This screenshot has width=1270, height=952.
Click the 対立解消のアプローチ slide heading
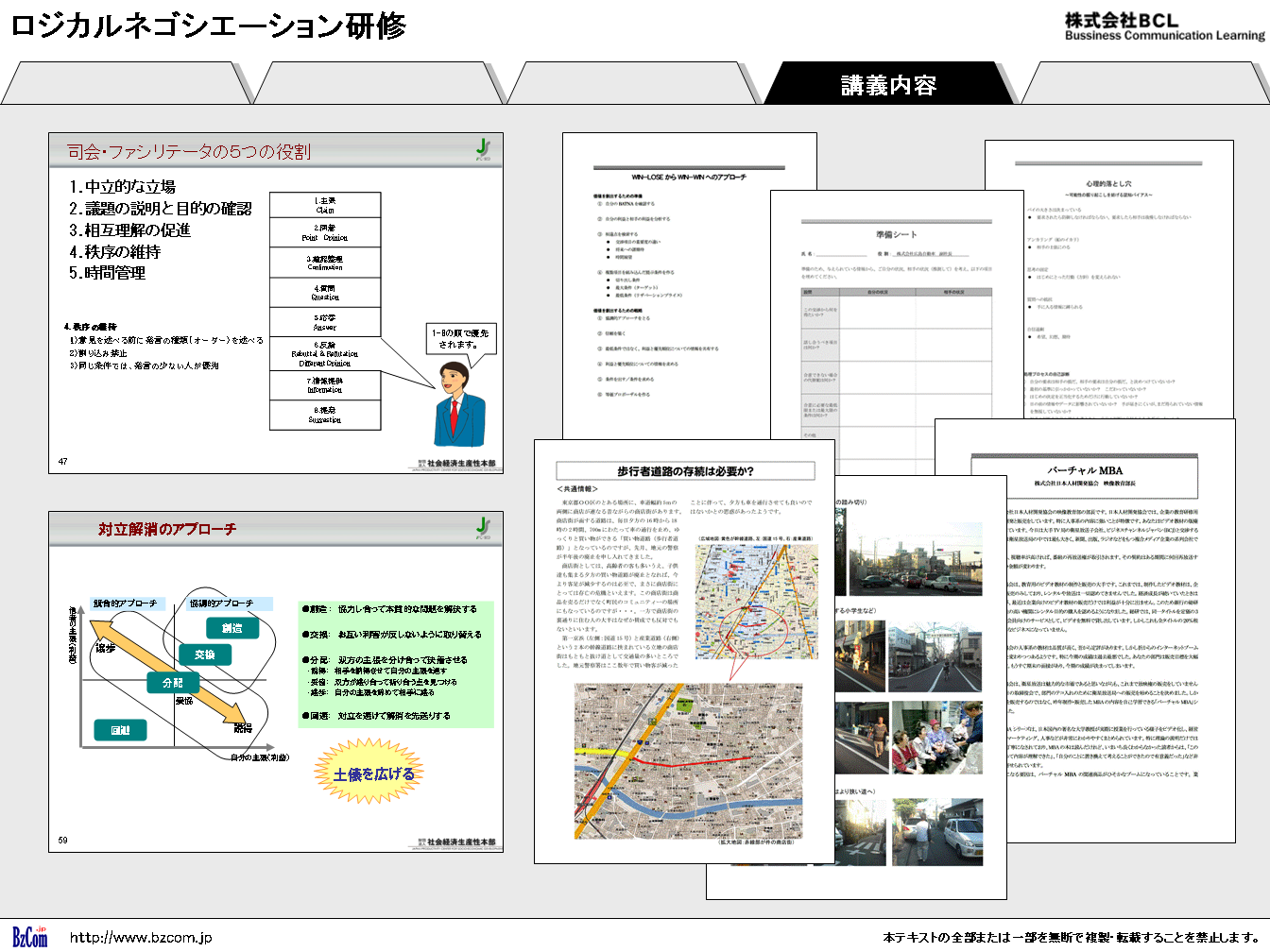pos(167,530)
